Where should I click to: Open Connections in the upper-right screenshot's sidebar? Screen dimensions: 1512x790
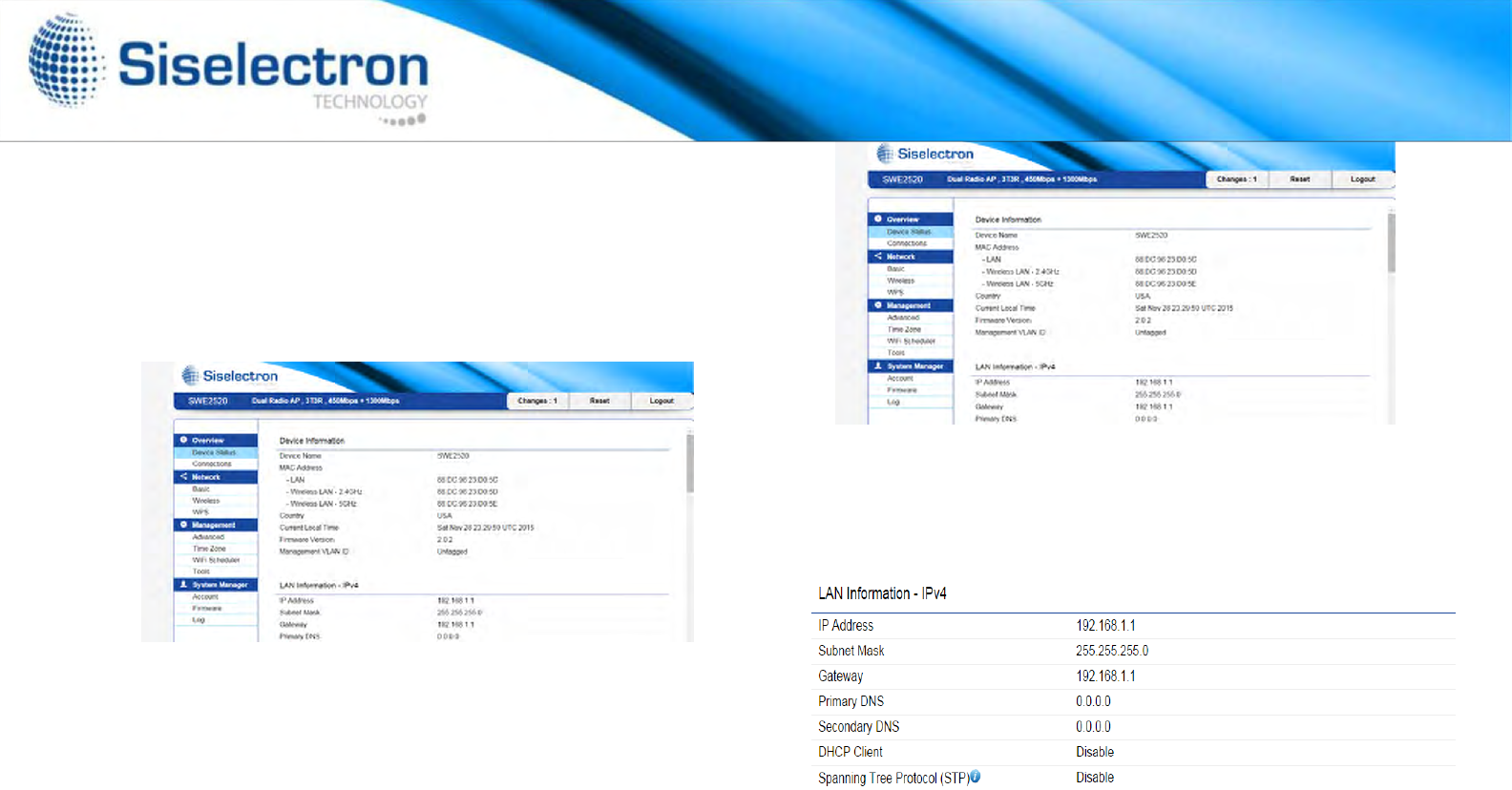point(907,243)
